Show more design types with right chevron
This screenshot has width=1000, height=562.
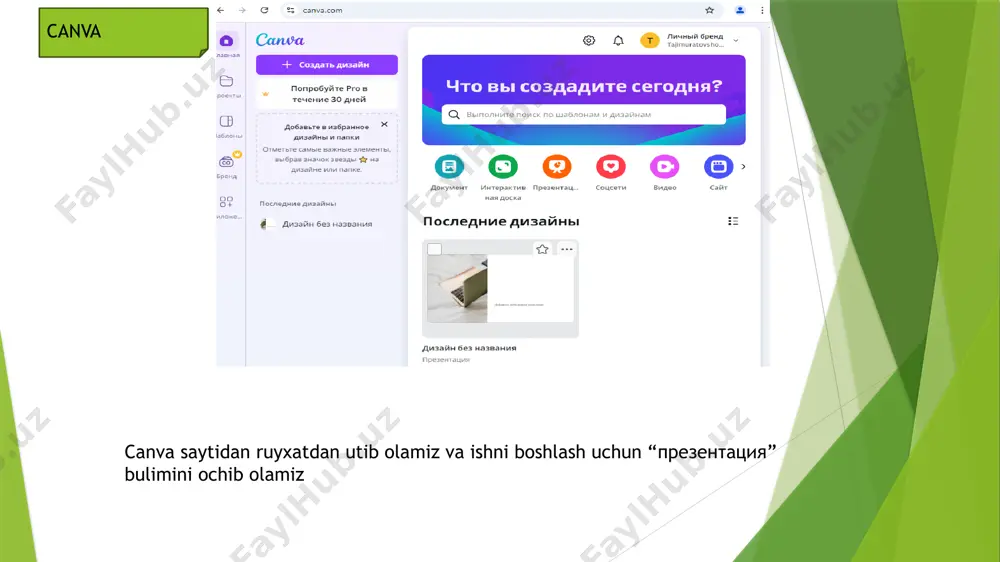point(743,166)
